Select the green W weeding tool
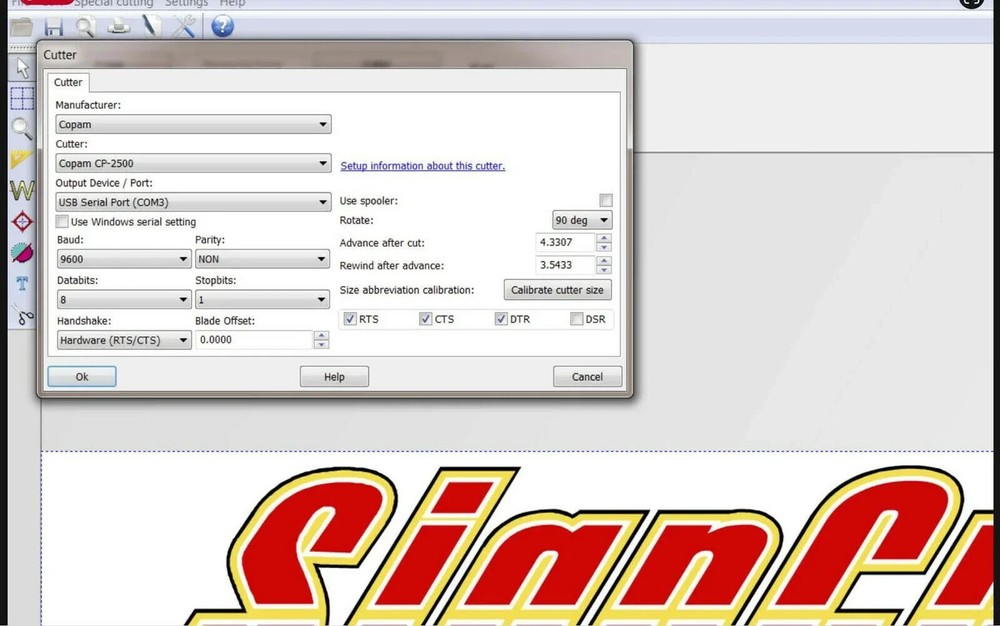This screenshot has height=626, width=1000. (22, 190)
